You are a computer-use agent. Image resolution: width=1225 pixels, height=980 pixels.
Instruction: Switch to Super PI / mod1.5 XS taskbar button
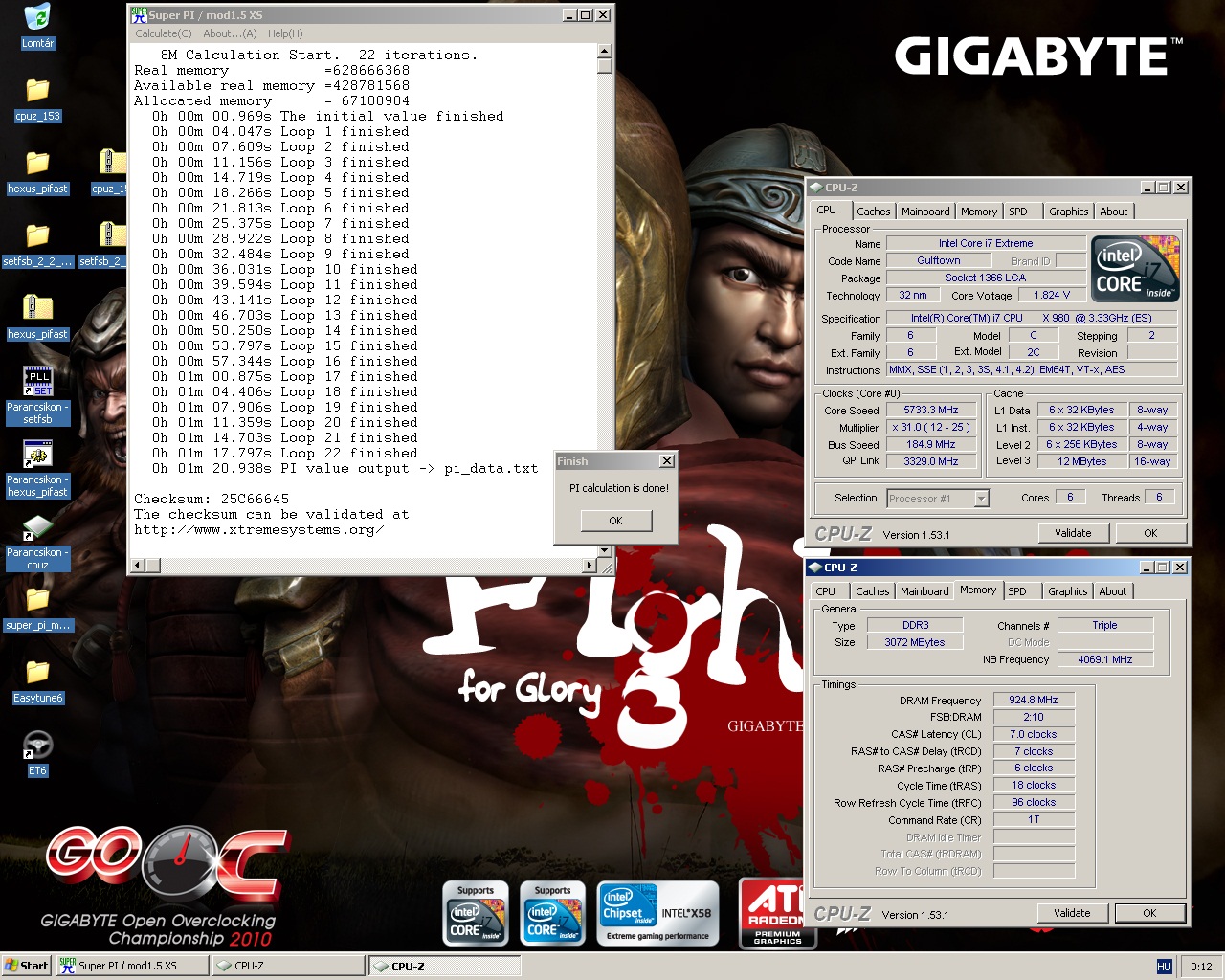tap(132, 966)
